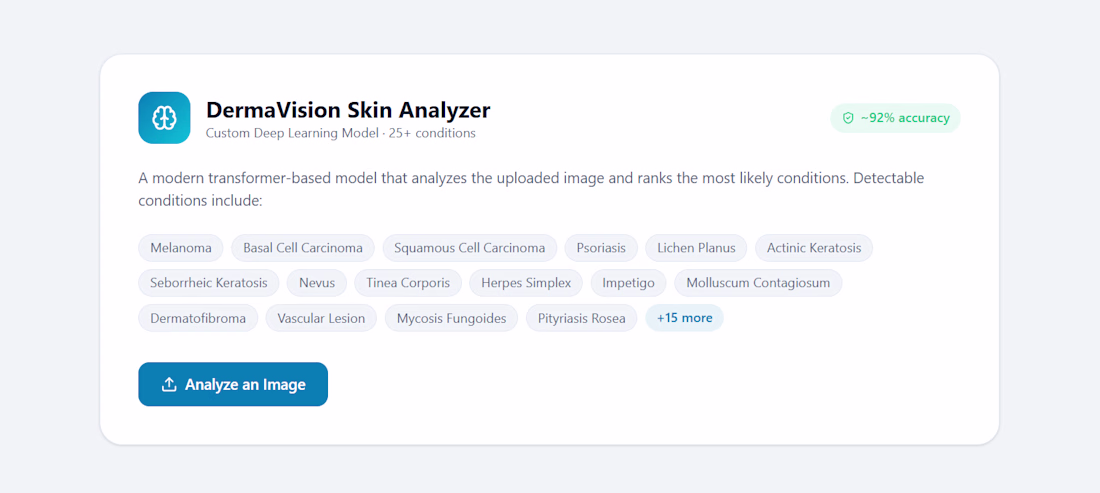Screen dimensions: 1100x493
Task: Select the Basal Cell Carcinoma tag
Action: 303,248
